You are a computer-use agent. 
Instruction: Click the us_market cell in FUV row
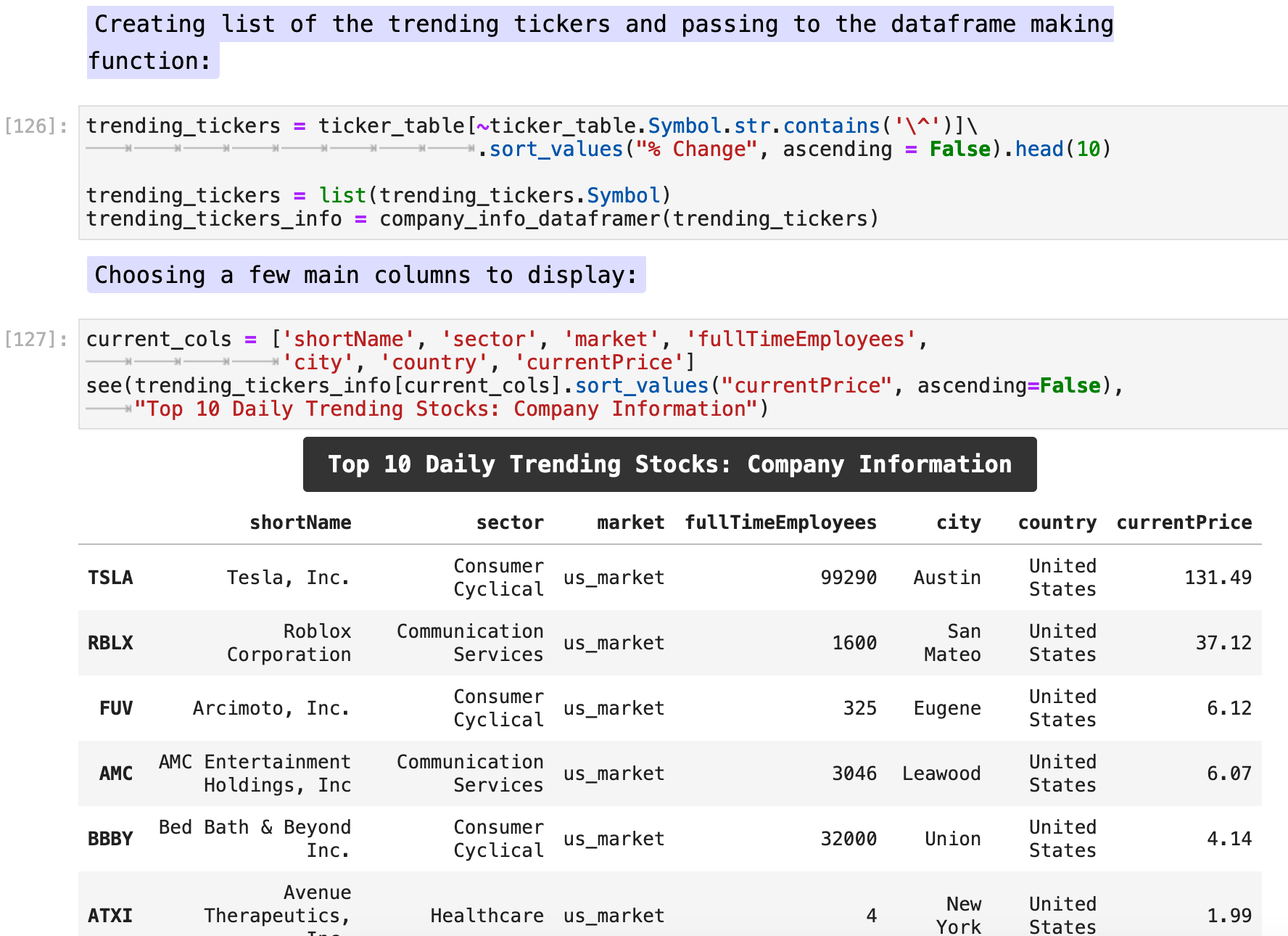coord(614,708)
